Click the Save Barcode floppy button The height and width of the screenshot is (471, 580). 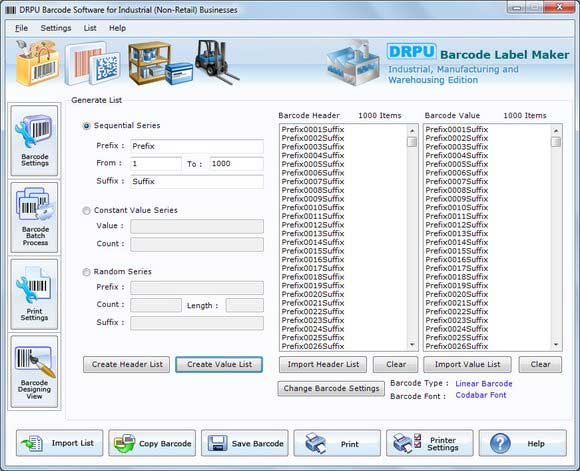click(x=245, y=443)
